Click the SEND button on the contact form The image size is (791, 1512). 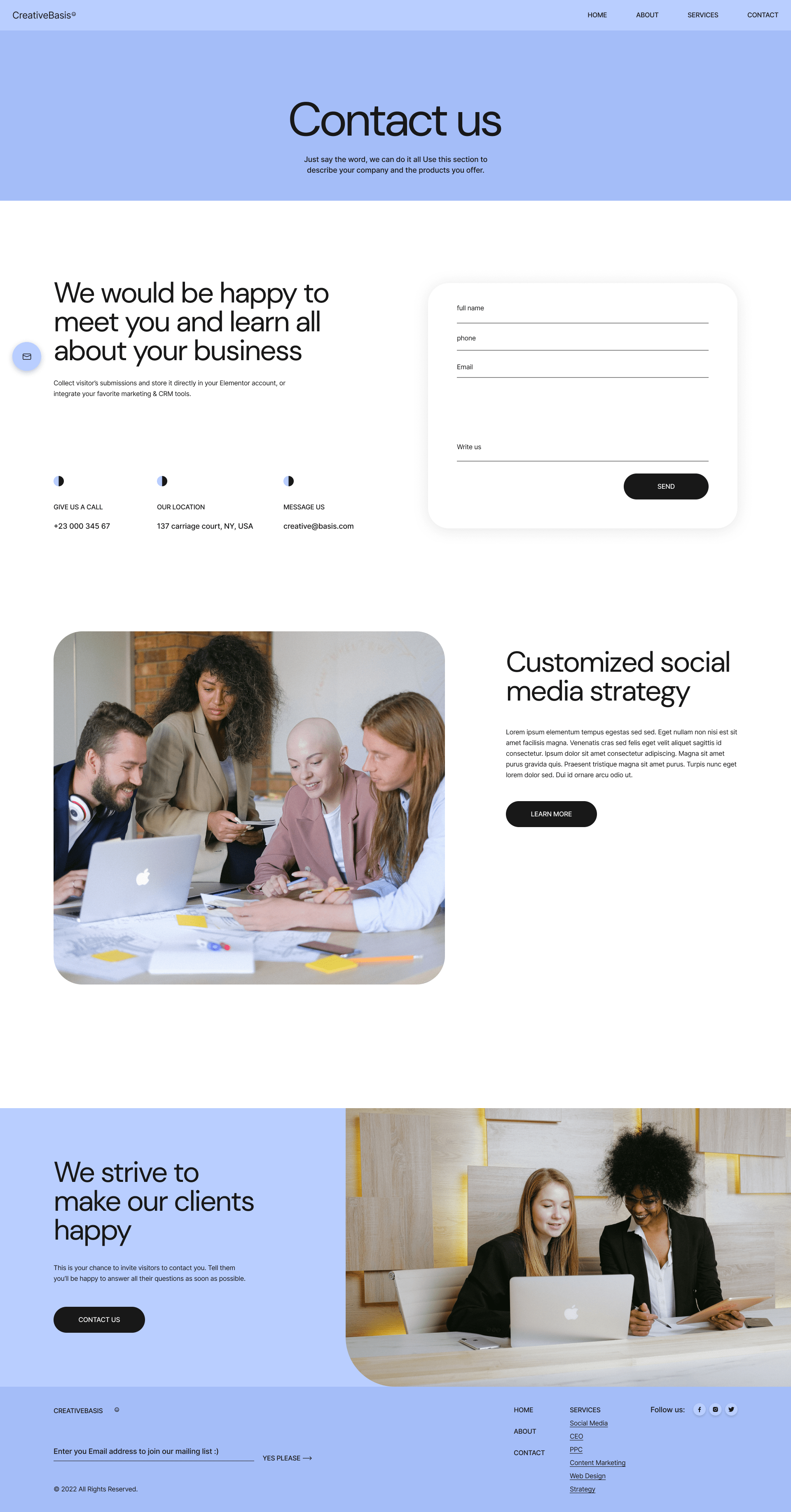tap(665, 487)
